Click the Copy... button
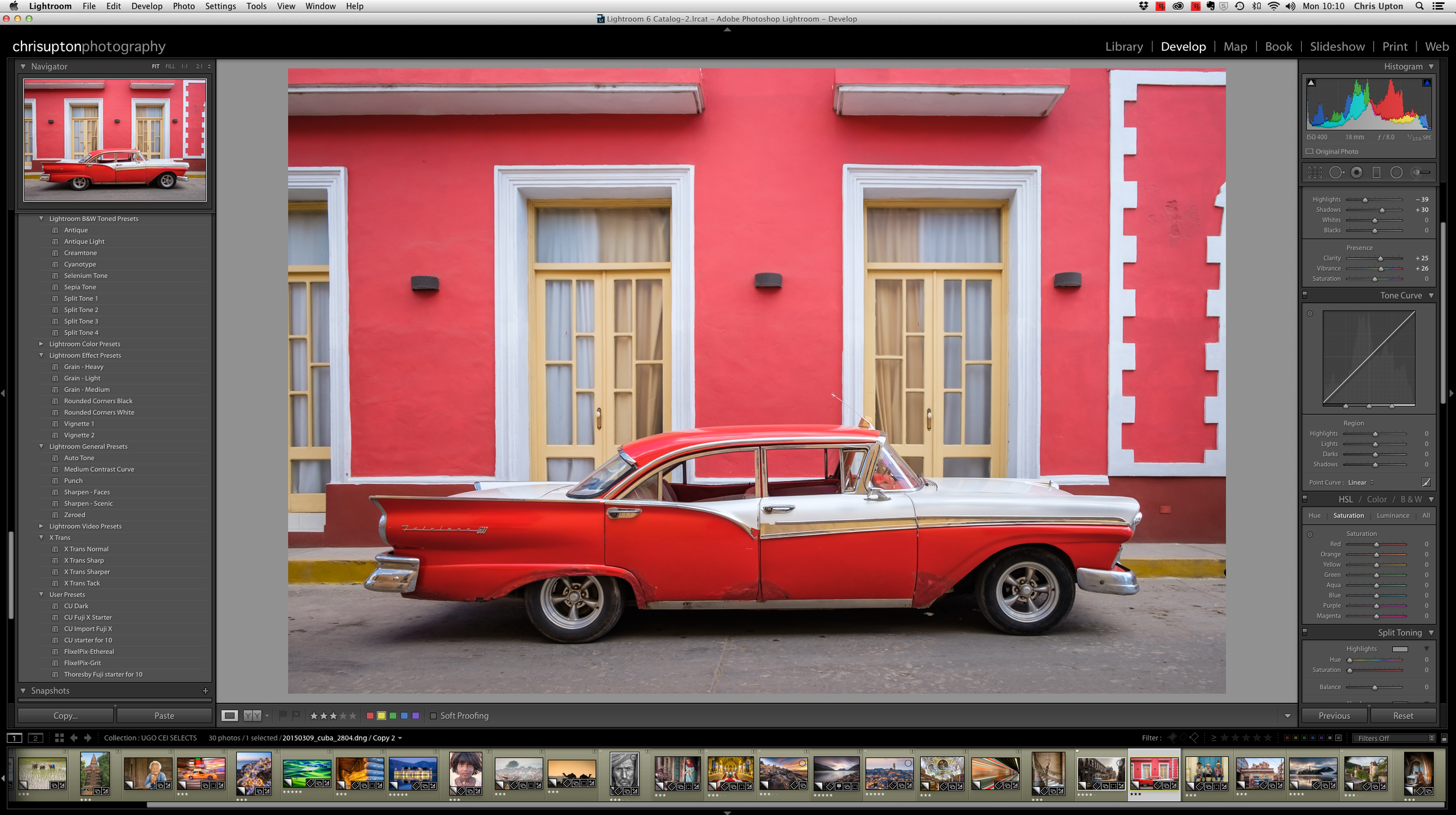 65,715
